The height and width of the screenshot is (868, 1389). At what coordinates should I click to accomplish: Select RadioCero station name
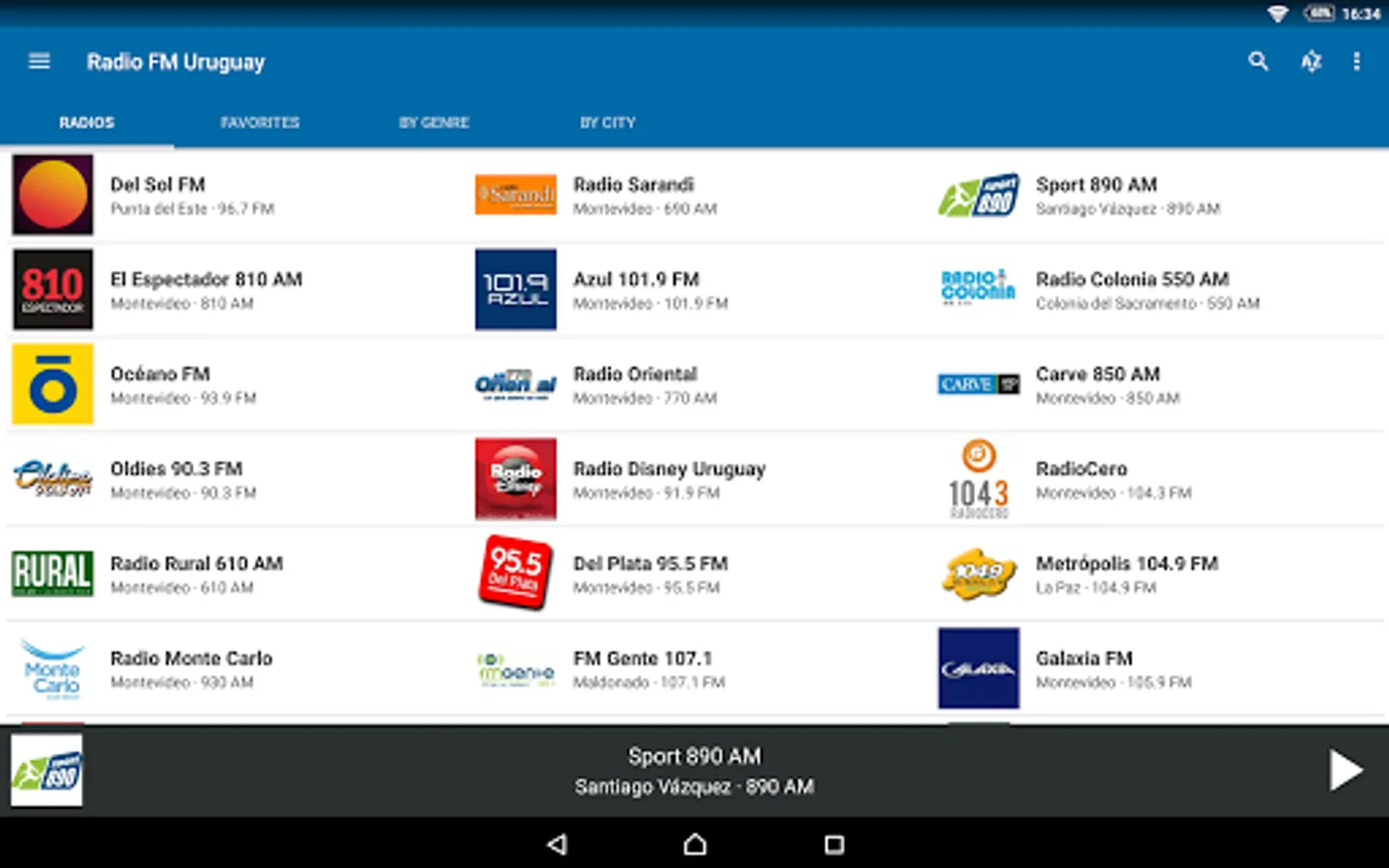pos(1081,468)
